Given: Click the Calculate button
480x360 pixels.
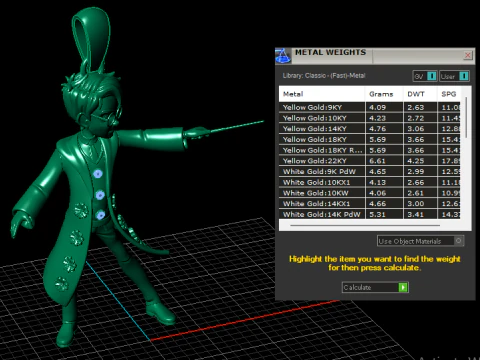Looking at the screenshot, I should [375, 287].
